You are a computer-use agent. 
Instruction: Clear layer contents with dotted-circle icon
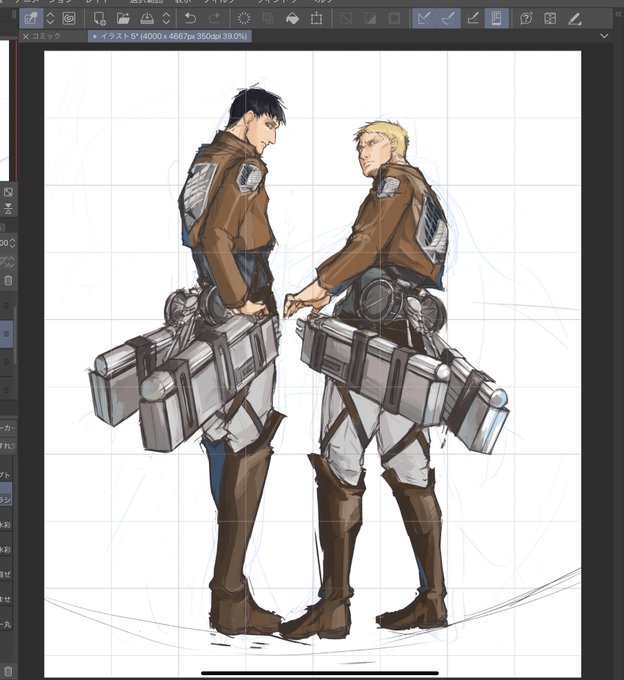tap(244, 18)
